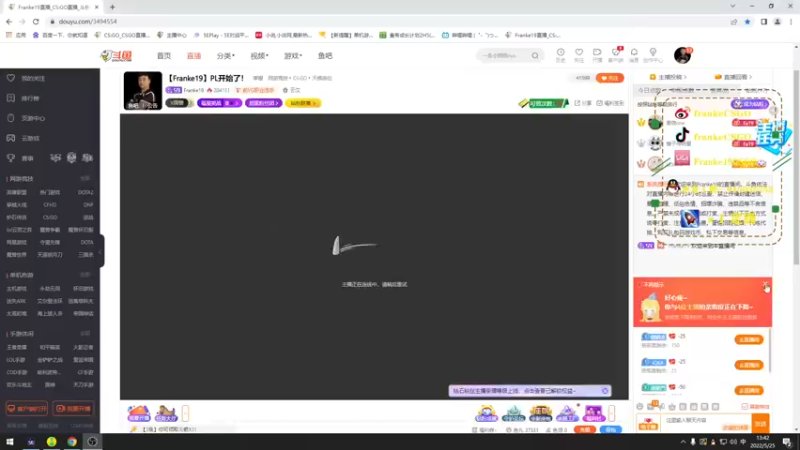Open 我的关注 heart item in sidebar
800x450 pixels.
pos(26,79)
